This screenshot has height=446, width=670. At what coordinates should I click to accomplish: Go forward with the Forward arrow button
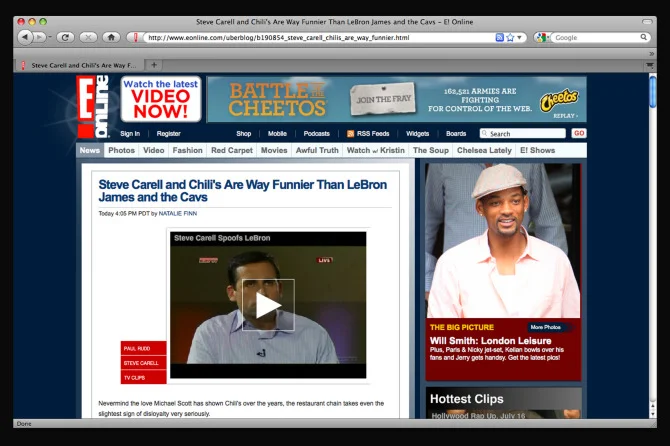tap(39, 38)
